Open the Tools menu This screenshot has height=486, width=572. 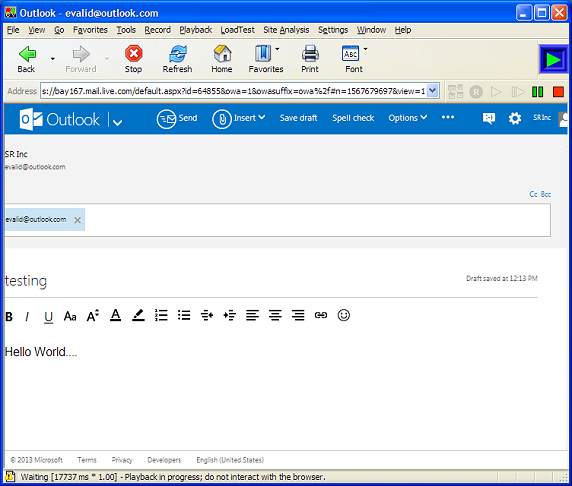coord(126,30)
